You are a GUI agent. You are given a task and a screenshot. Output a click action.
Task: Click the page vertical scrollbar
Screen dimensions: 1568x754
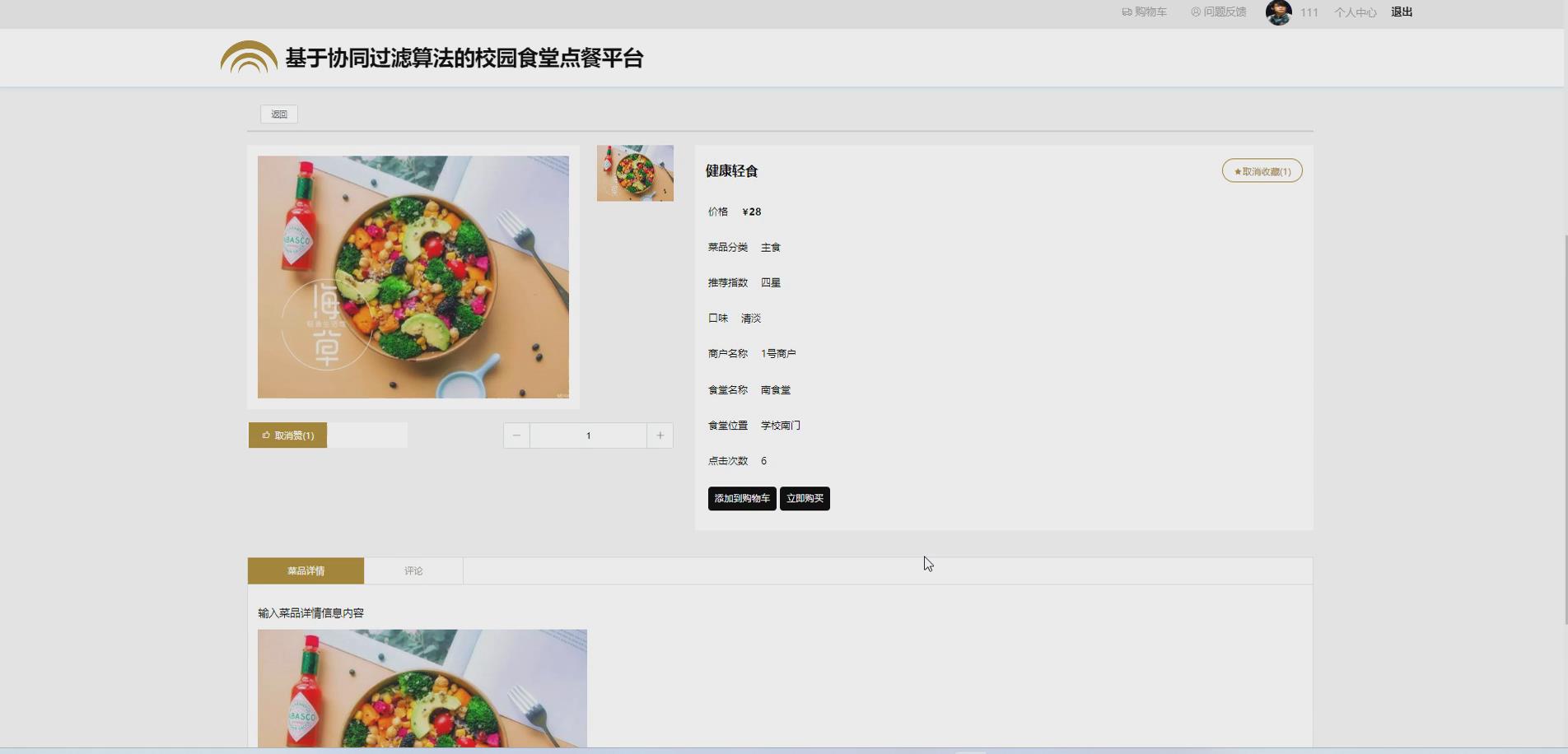pyautogui.click(x=1565, y=429)
